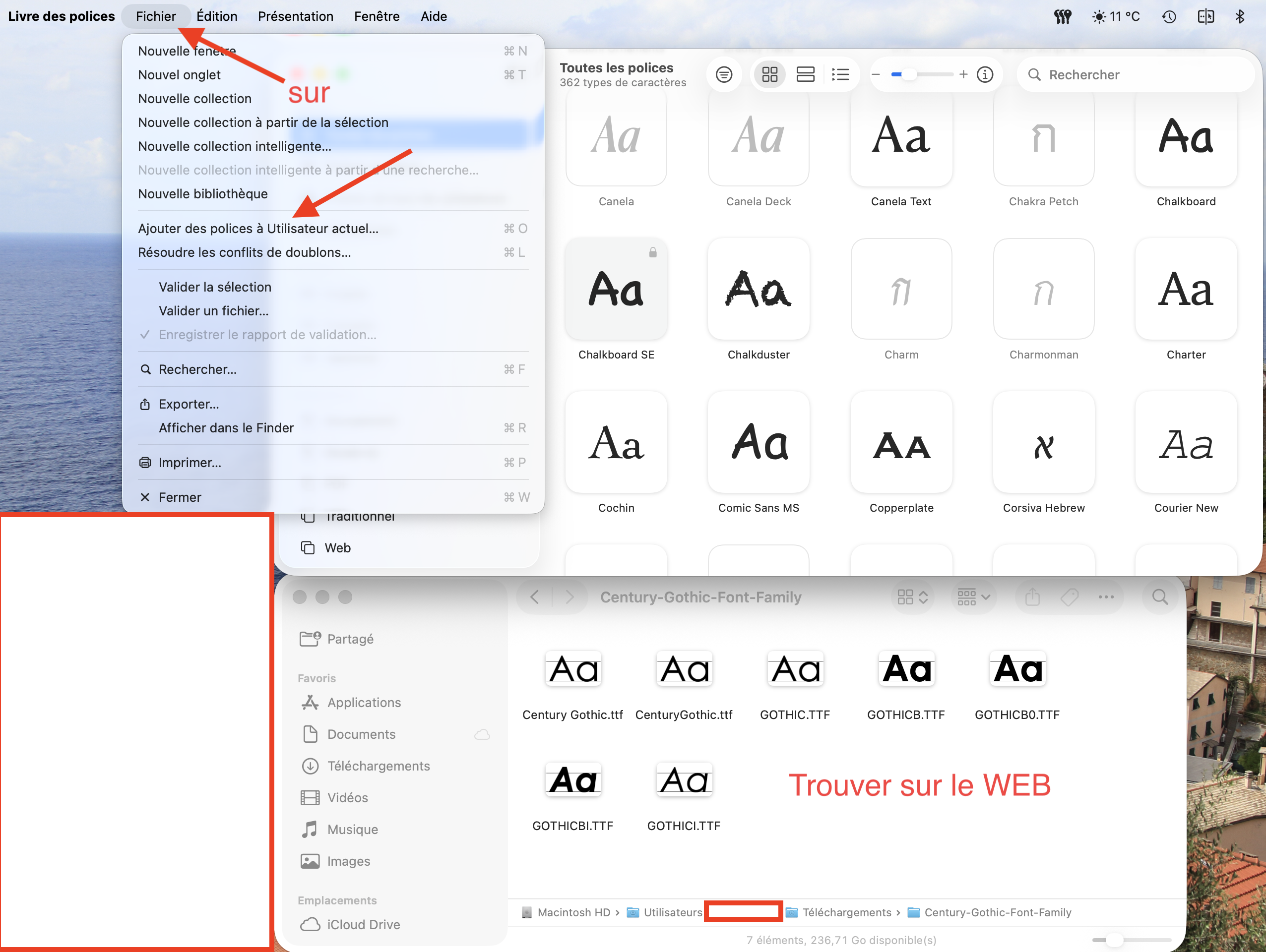Increase preview size with plus button
The height and width of the screenshot is (952, 1266).
[963, 74]
